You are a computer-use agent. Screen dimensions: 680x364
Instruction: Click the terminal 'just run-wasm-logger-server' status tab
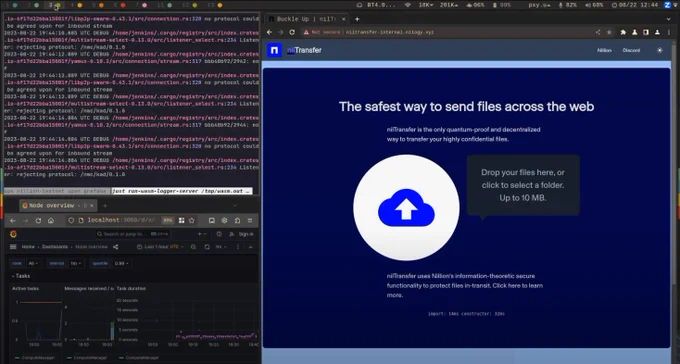(182, 191)
